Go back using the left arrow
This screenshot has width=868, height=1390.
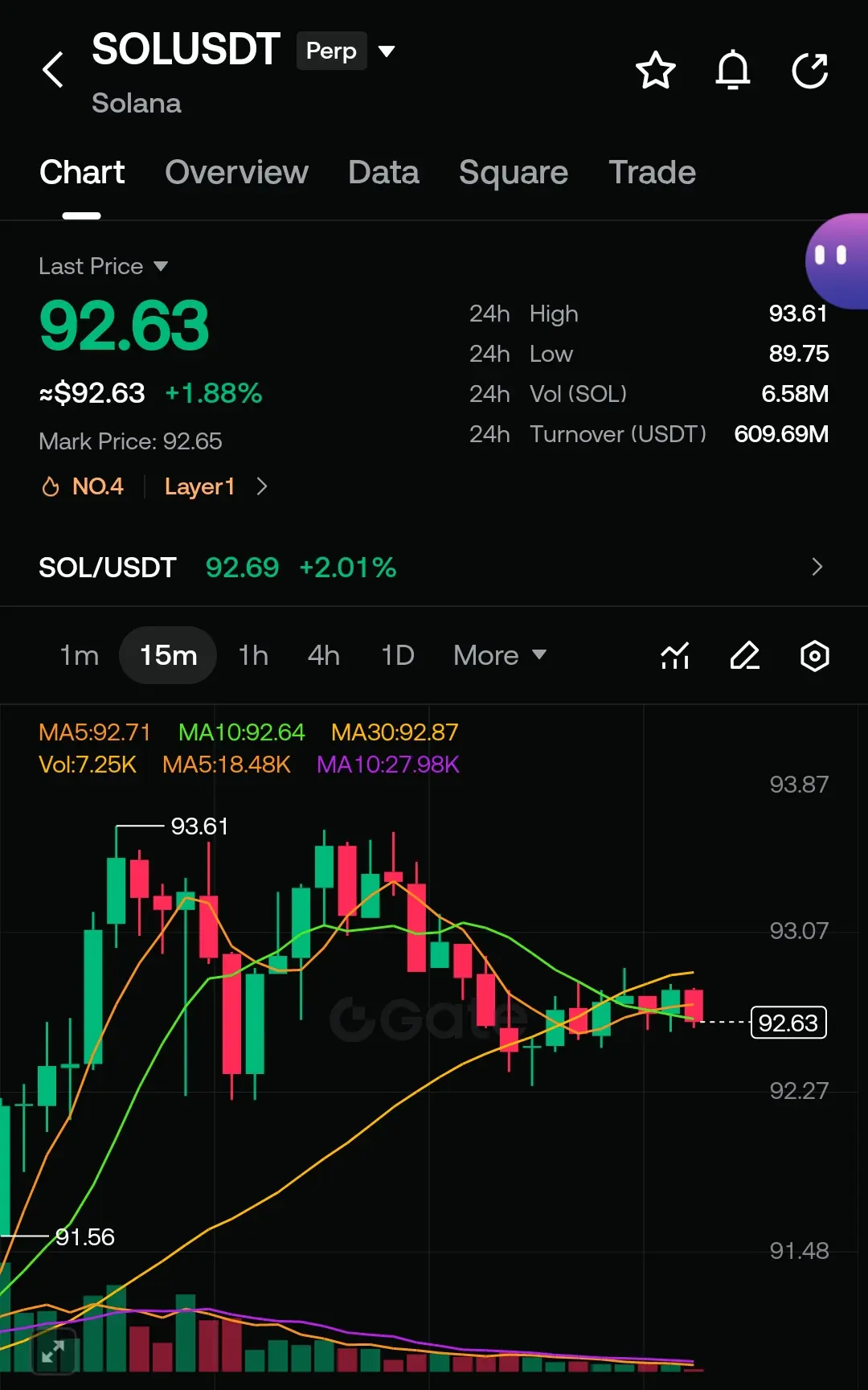[x=53, y=70]
